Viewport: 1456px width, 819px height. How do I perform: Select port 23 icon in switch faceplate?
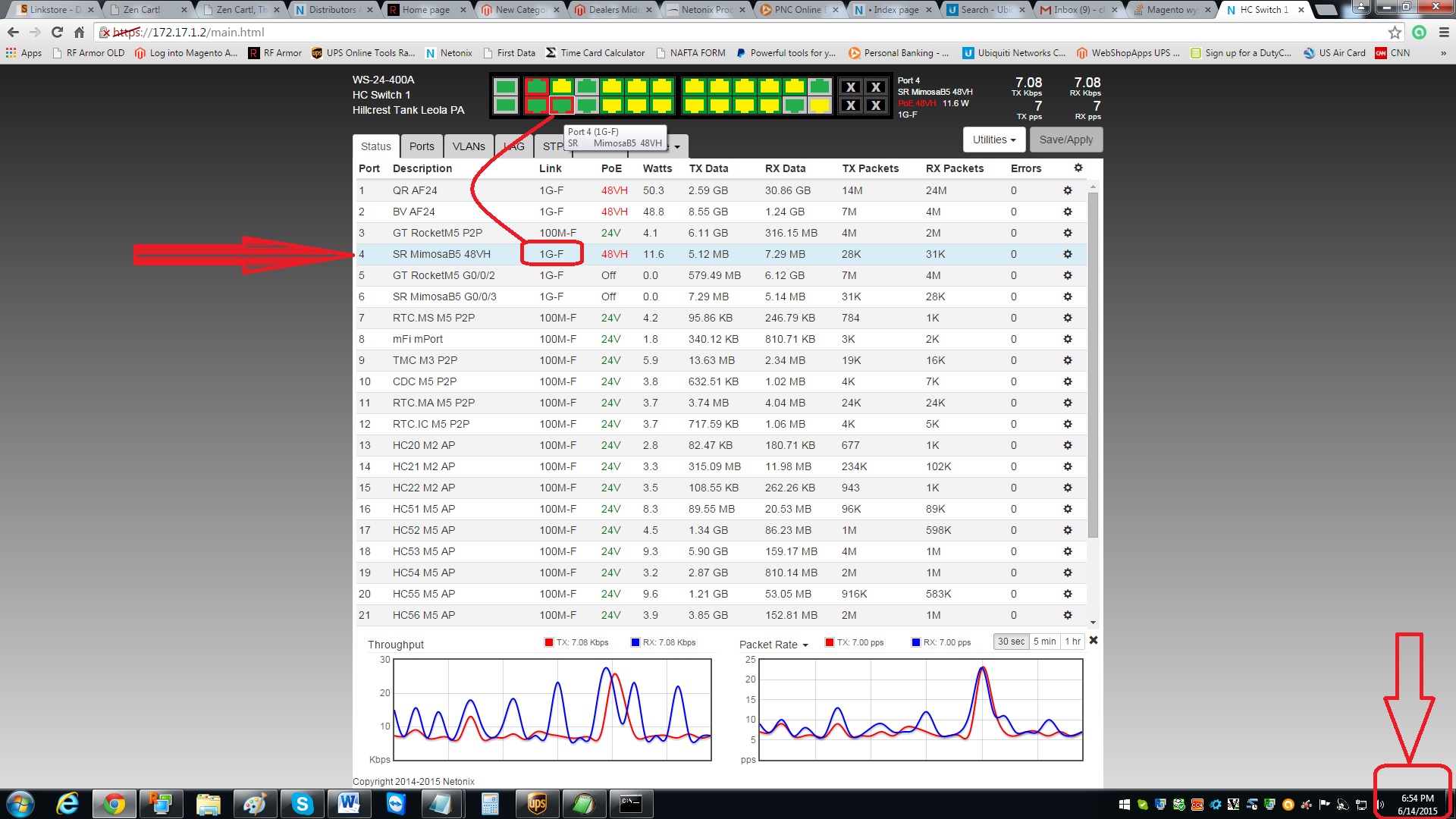click(x=820, y=86)
